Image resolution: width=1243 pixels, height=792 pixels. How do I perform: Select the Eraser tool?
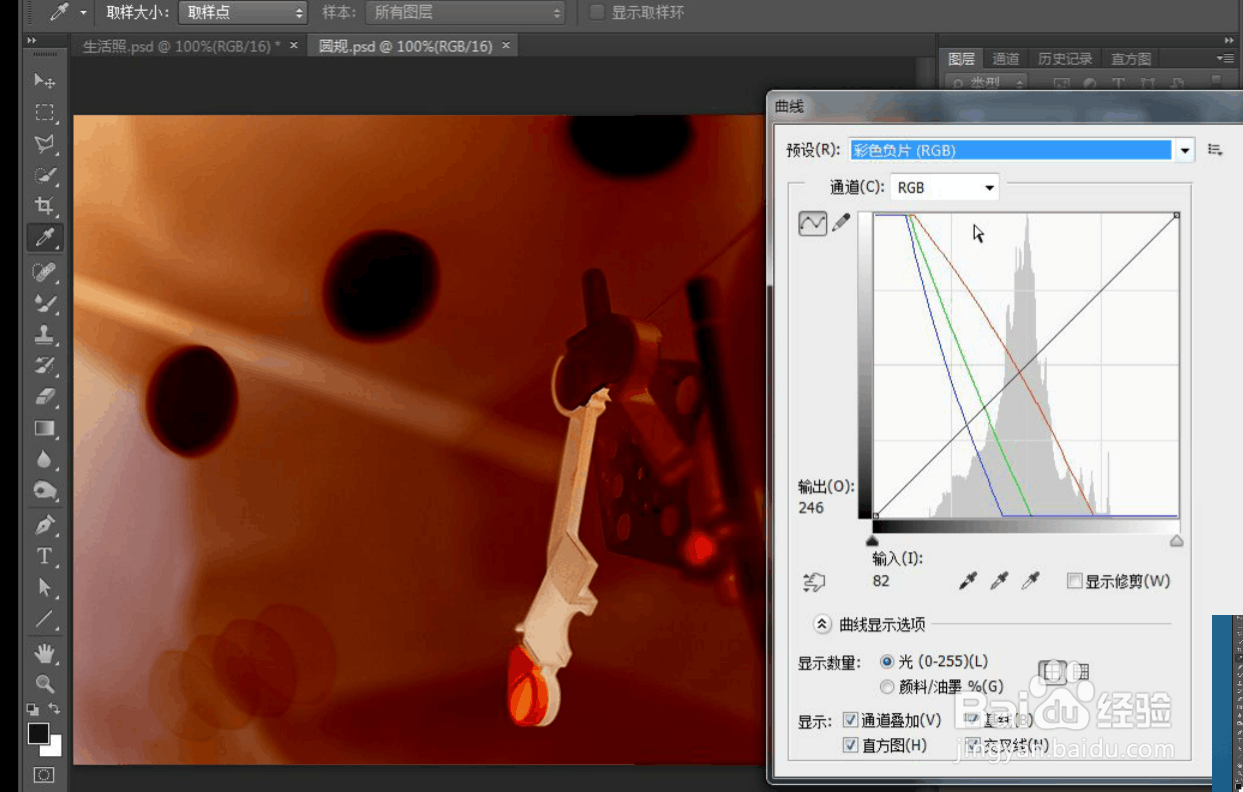(x=44, y=397)
